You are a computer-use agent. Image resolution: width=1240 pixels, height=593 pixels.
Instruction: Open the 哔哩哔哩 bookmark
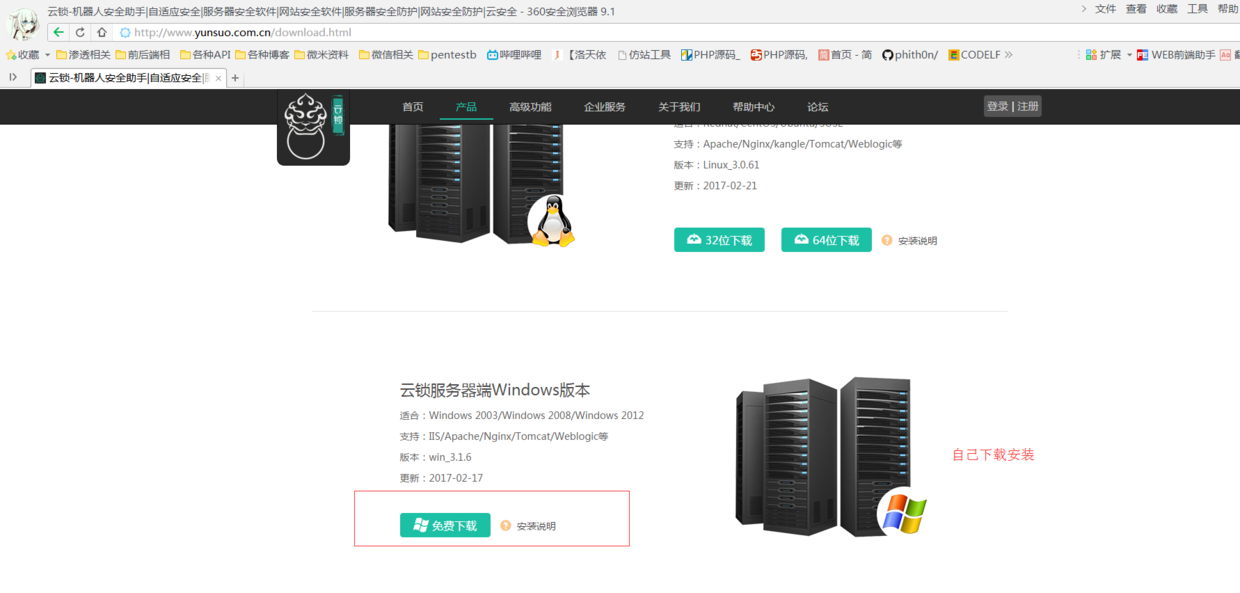(x=514, y=55)
